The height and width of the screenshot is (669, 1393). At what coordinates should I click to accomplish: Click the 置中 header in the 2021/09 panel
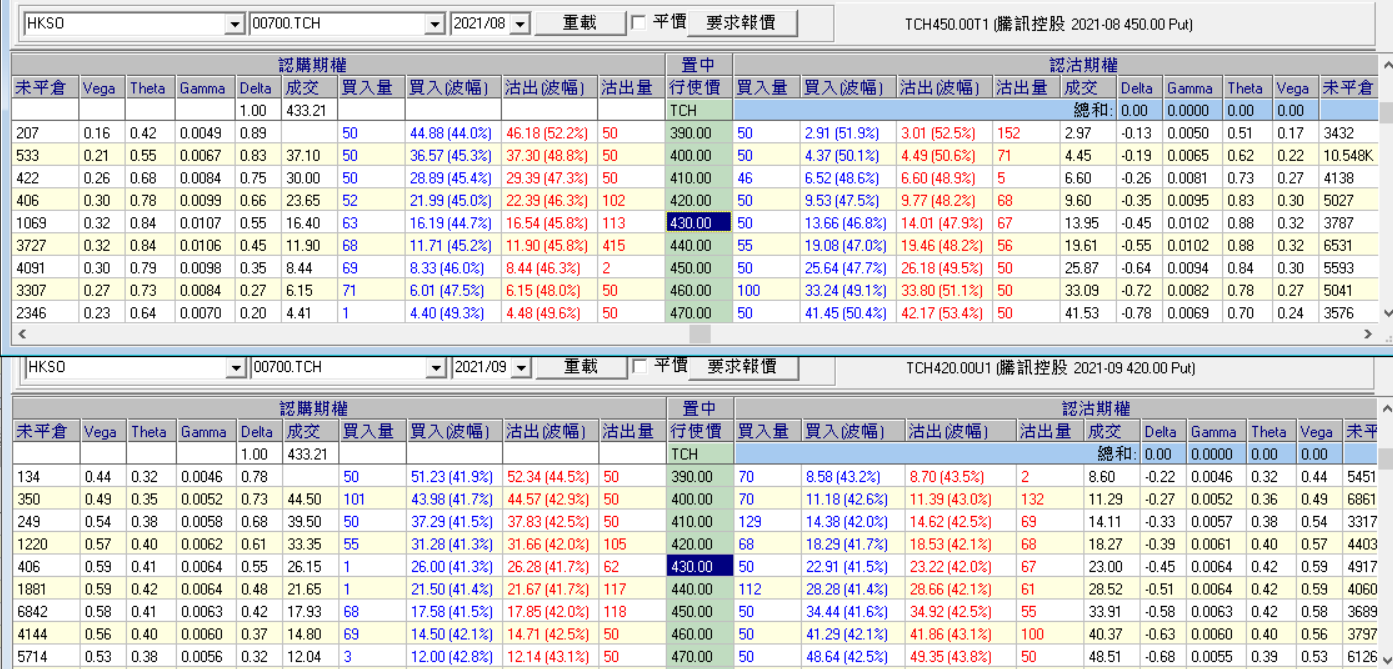point(699,409)
